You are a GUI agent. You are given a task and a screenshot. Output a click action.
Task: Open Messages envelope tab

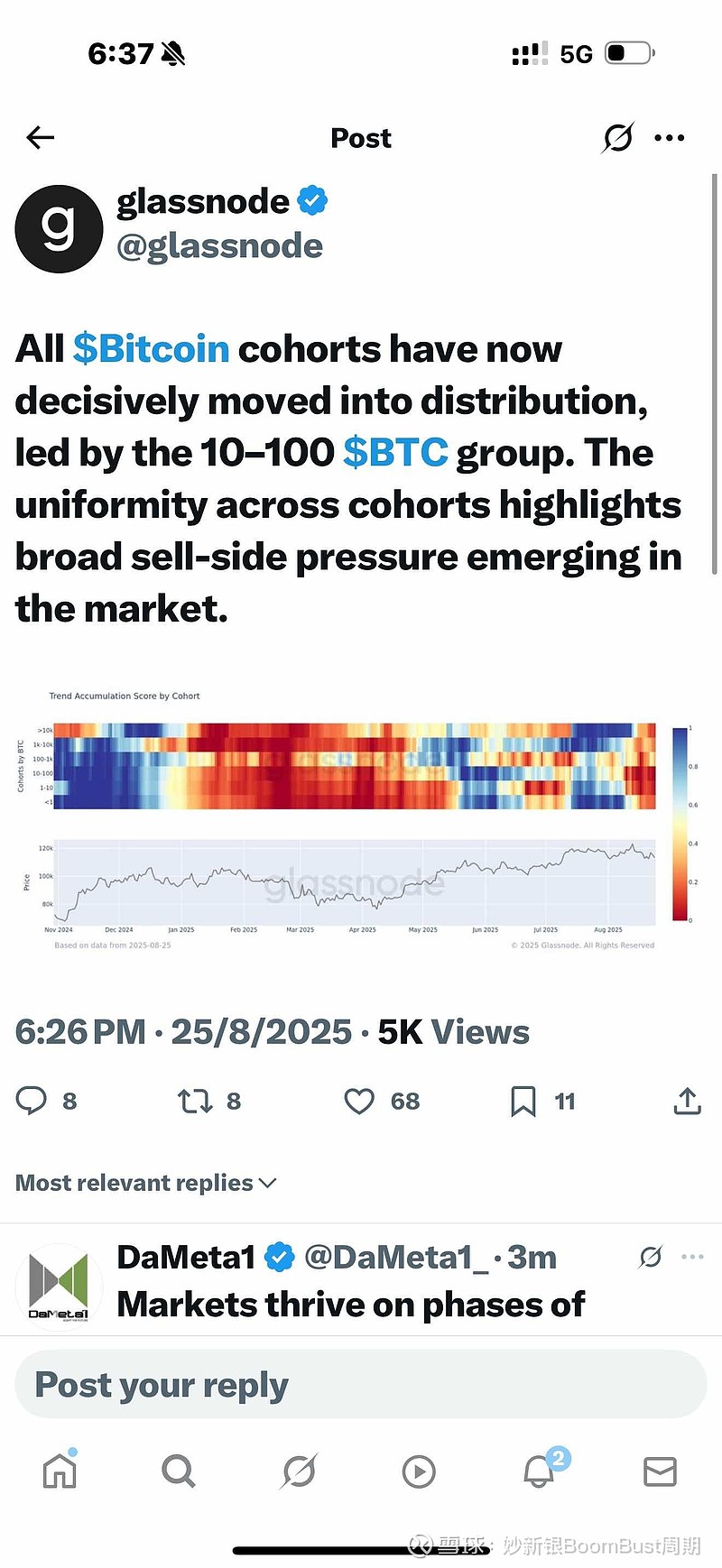660,1472
